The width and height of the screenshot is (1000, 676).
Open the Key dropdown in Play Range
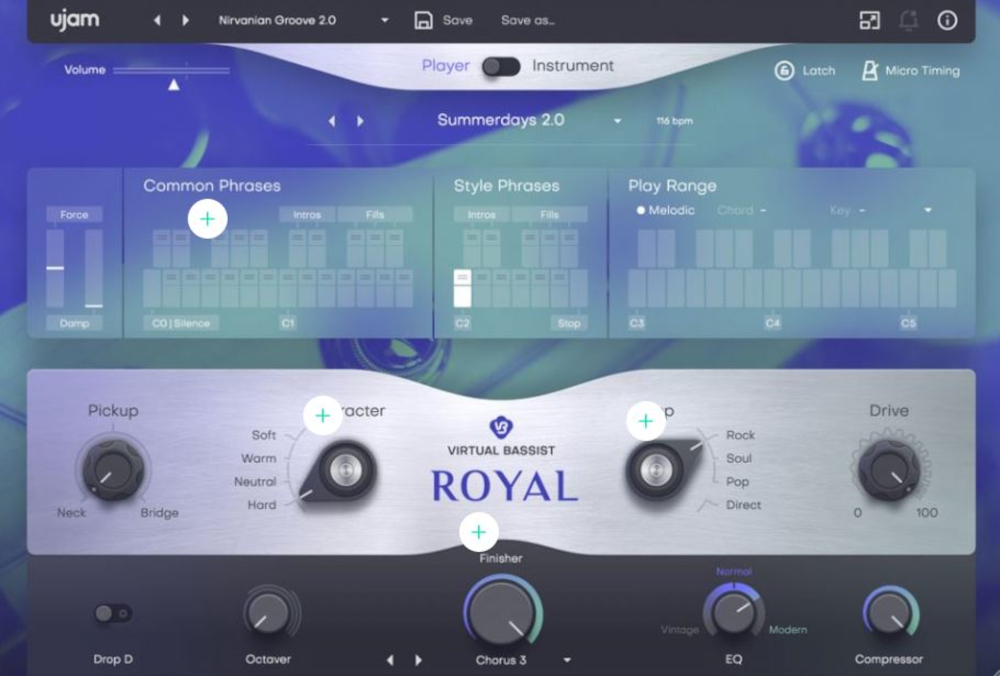(928, 210)
